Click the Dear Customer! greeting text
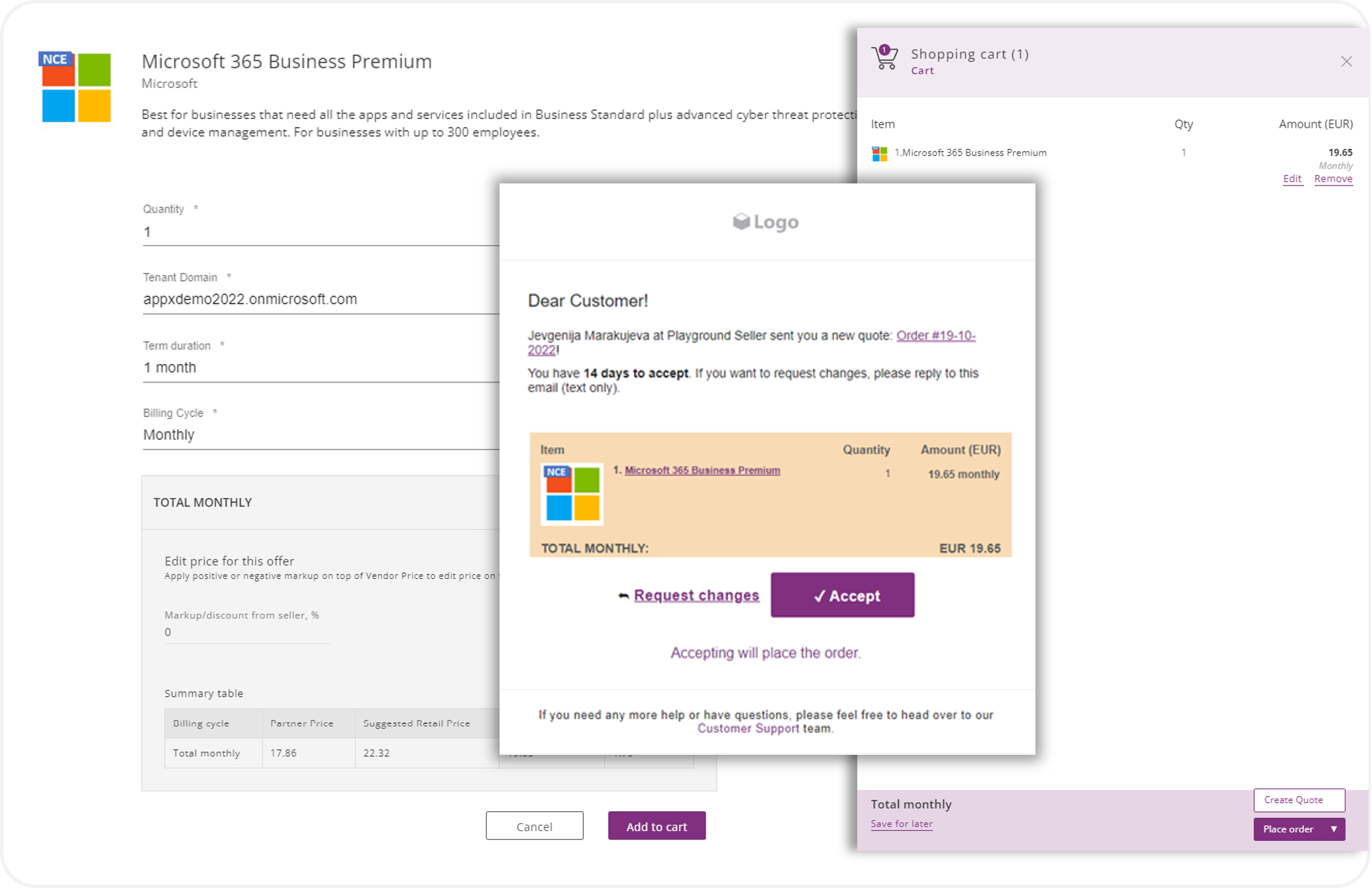This screenshot has height=888, width=1372. [588, 301]
